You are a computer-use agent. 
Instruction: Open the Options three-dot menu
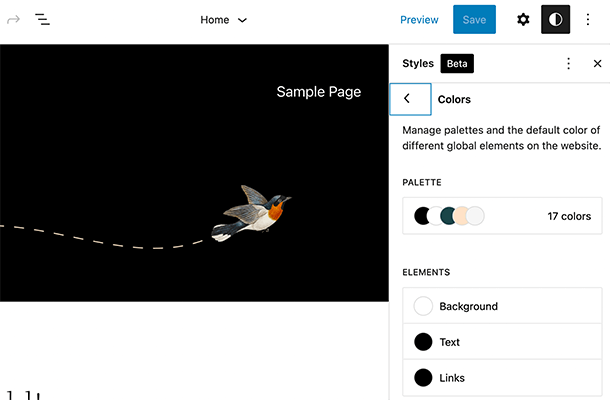[x=588, y=19]
